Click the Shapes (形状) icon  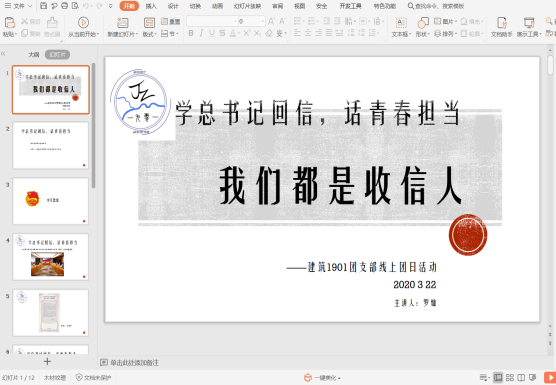tap(423, 22)
